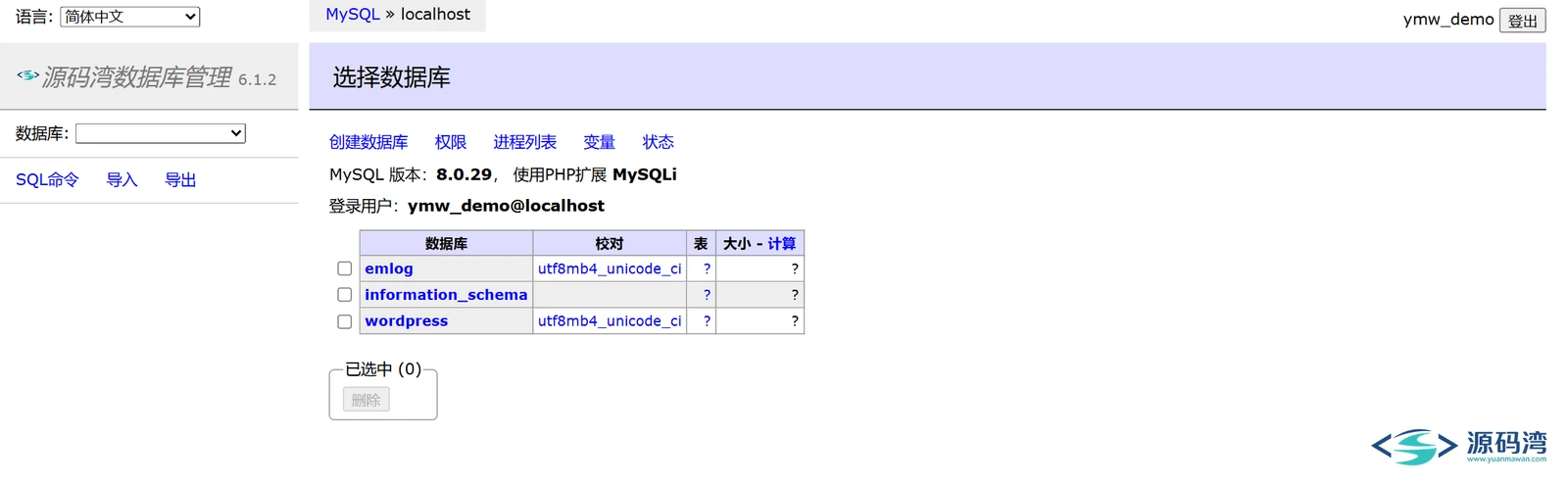Viewport: 1568px width, 485px height.
Task: Click the disabled 删除 delete button
Action: click(x=367, y=400)
